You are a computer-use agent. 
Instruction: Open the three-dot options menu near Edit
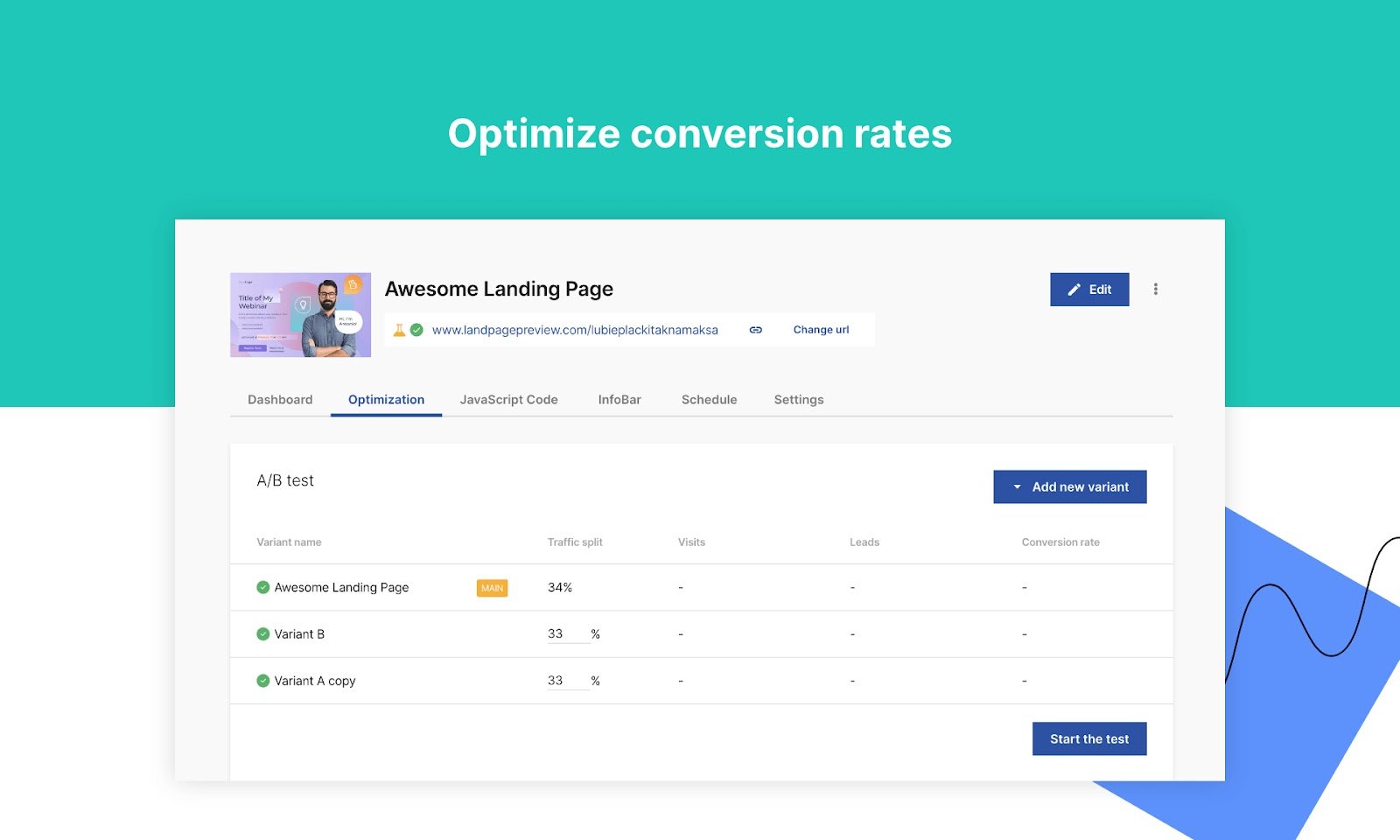pos(1156,289)
